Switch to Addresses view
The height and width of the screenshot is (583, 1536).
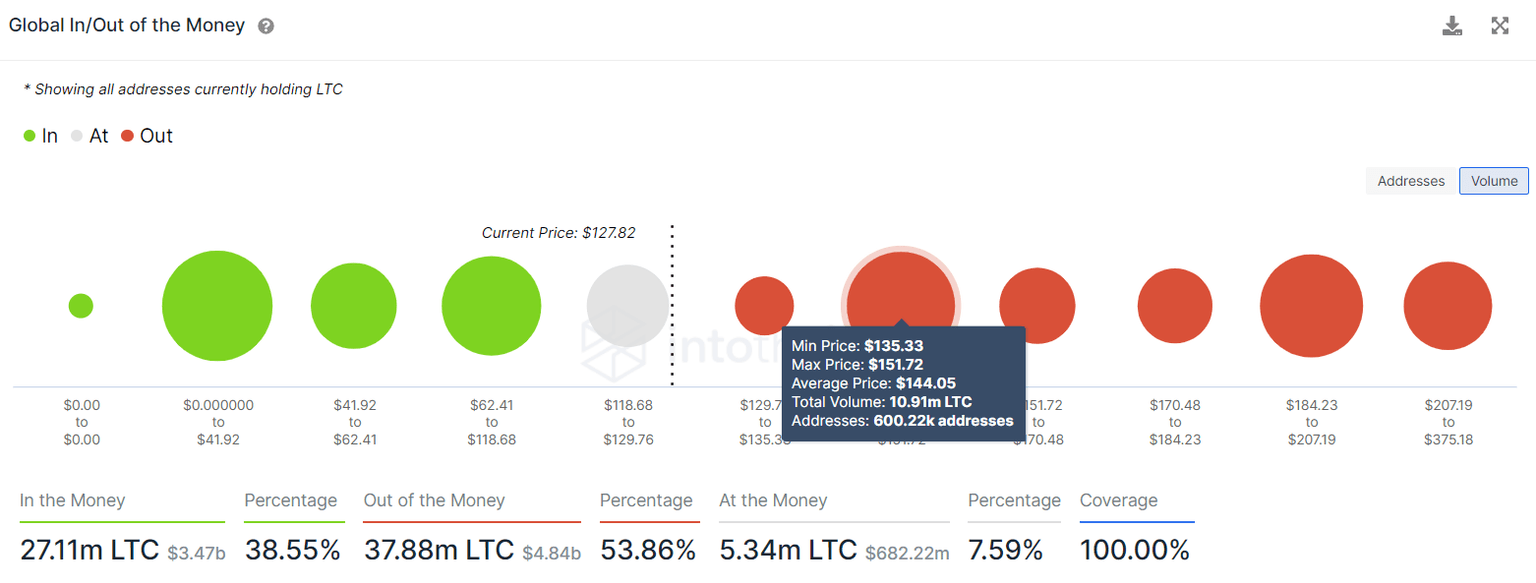pos(1410,181)
